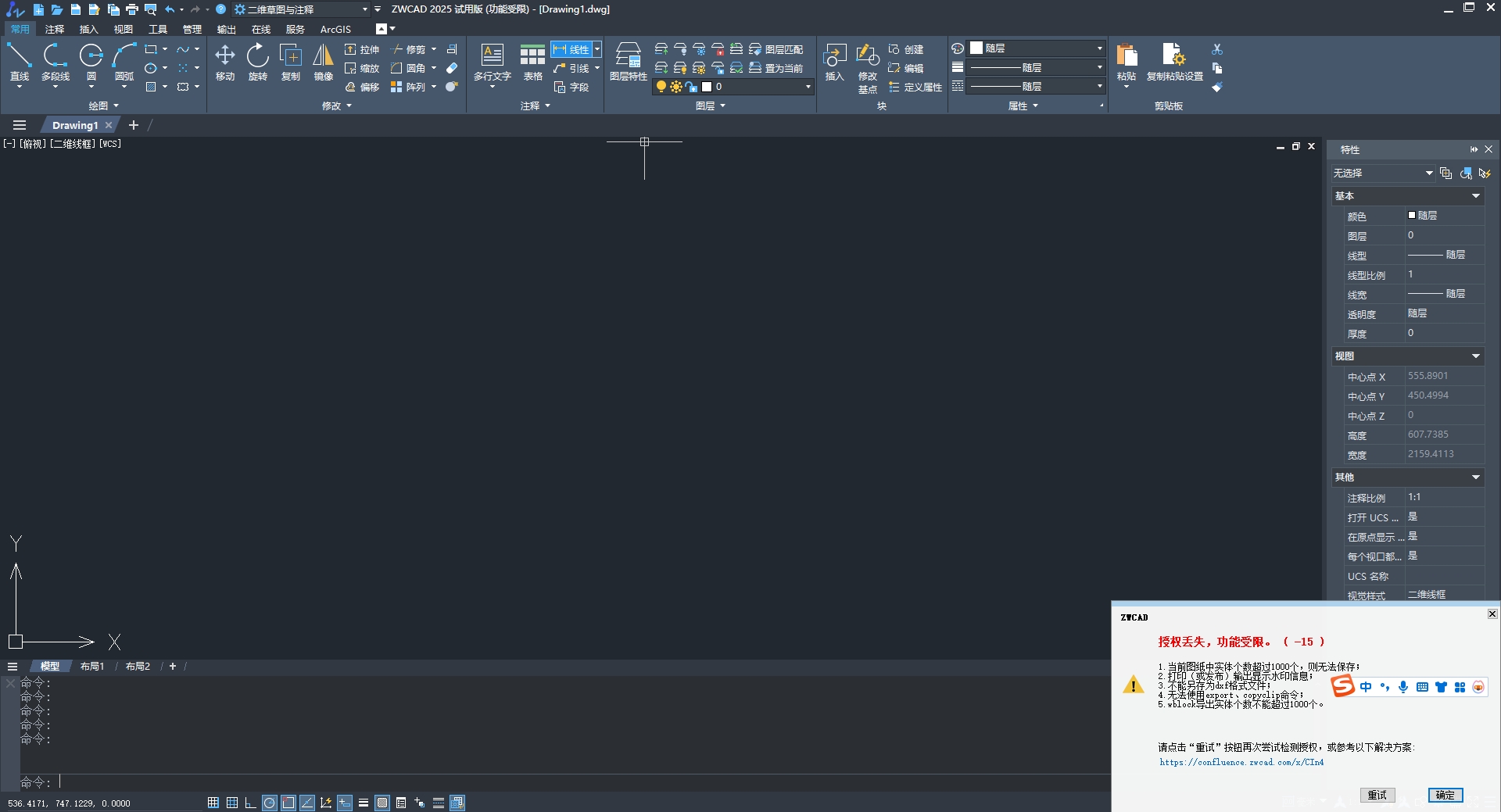
Task: Toggle ortho mode in status bar
Action: (x=250, y=803)
